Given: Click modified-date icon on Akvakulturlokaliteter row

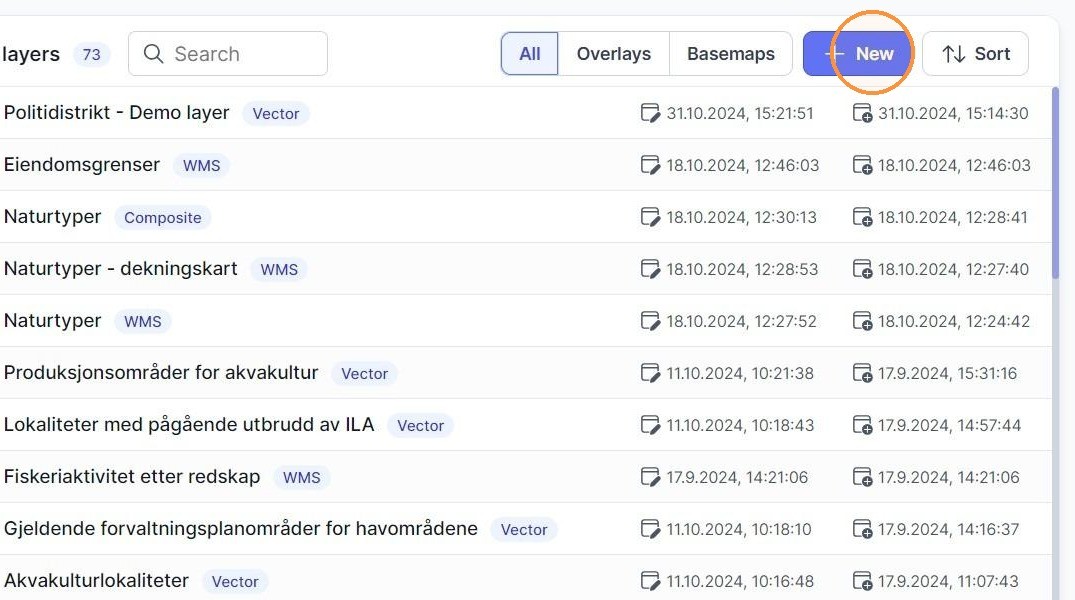Looking at the screenshot, I should (x=650, y=581).
